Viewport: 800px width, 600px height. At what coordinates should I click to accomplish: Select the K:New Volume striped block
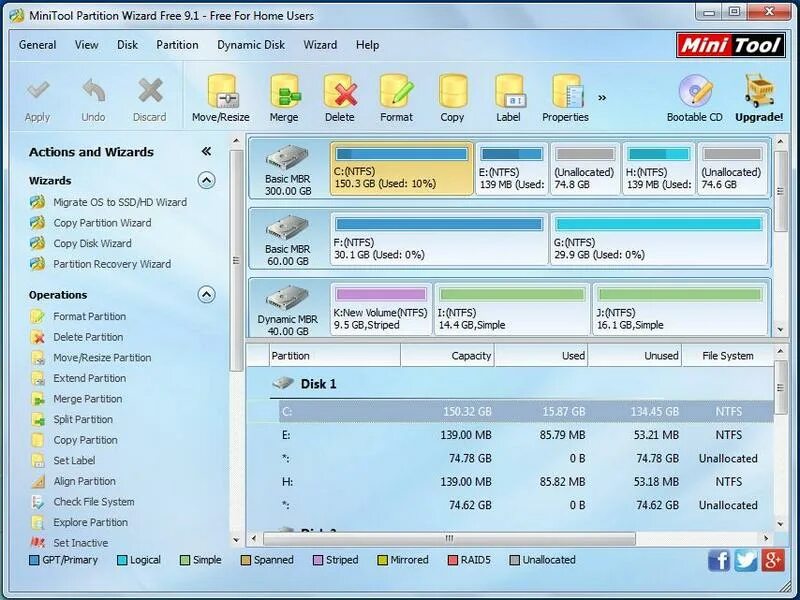pos(381,309)
